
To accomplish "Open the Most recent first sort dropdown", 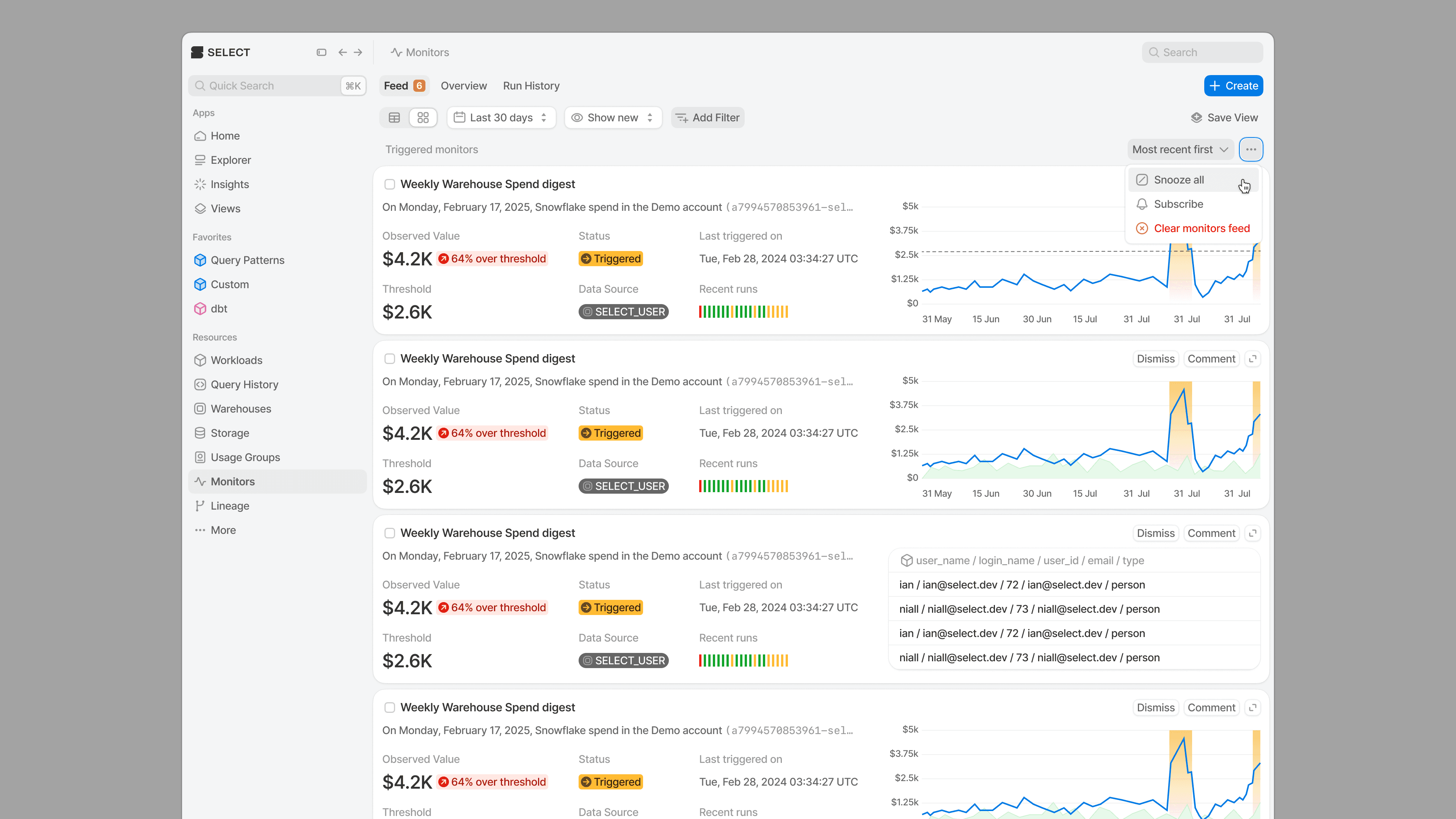I will [x=1180, y=149].
